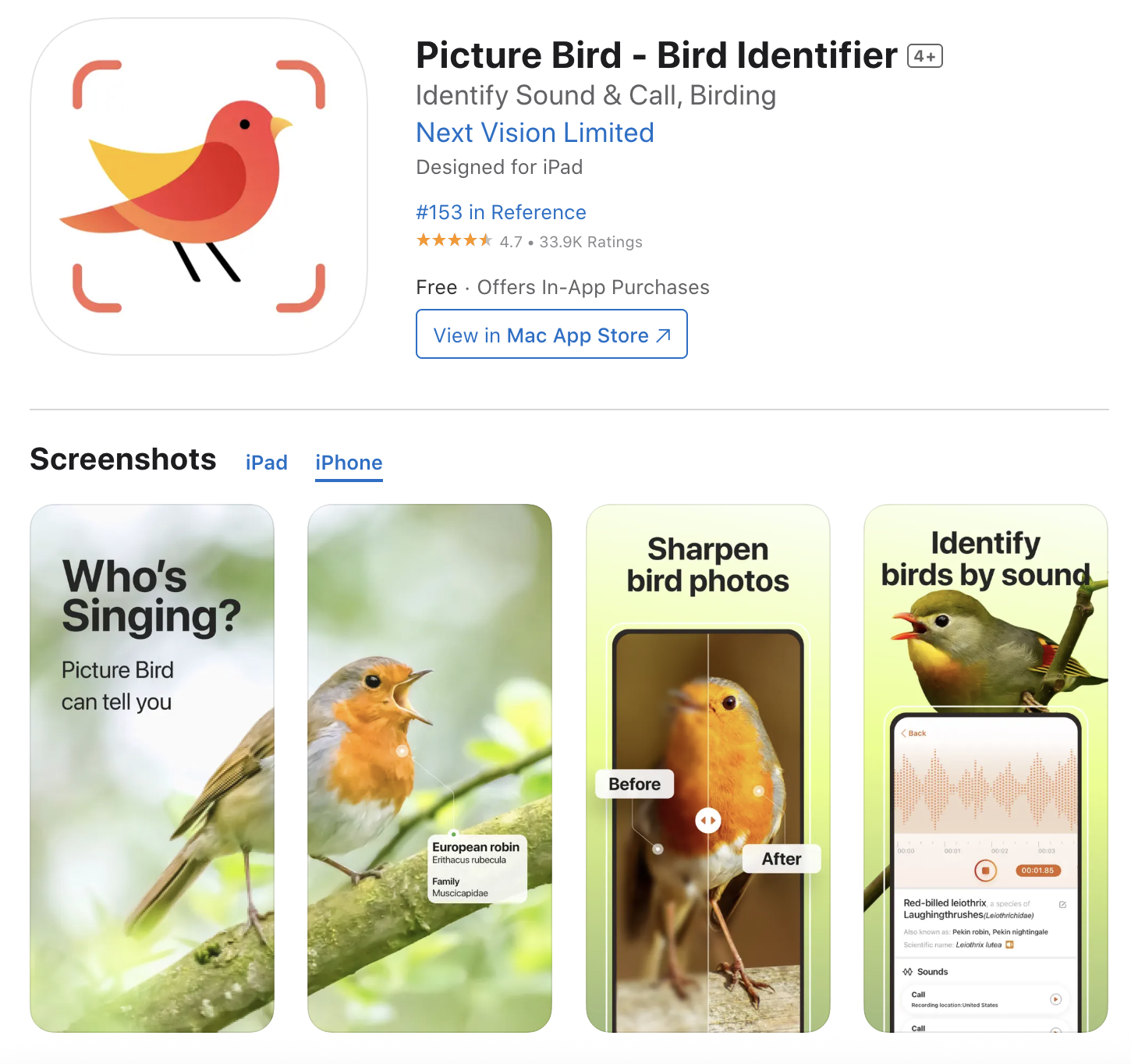Select the iPhone screenshots tab

pos(349,463)
